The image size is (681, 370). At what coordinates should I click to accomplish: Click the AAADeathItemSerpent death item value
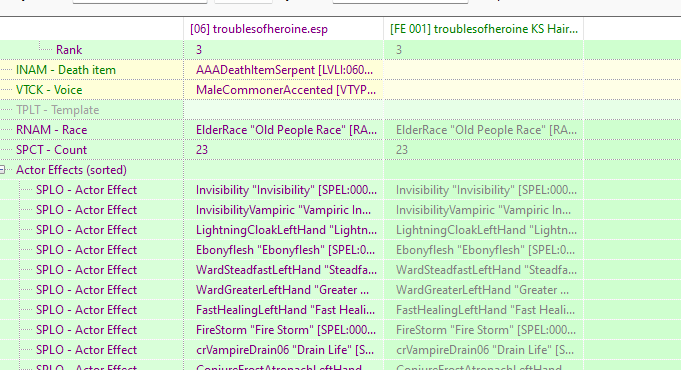pos(284,70)
